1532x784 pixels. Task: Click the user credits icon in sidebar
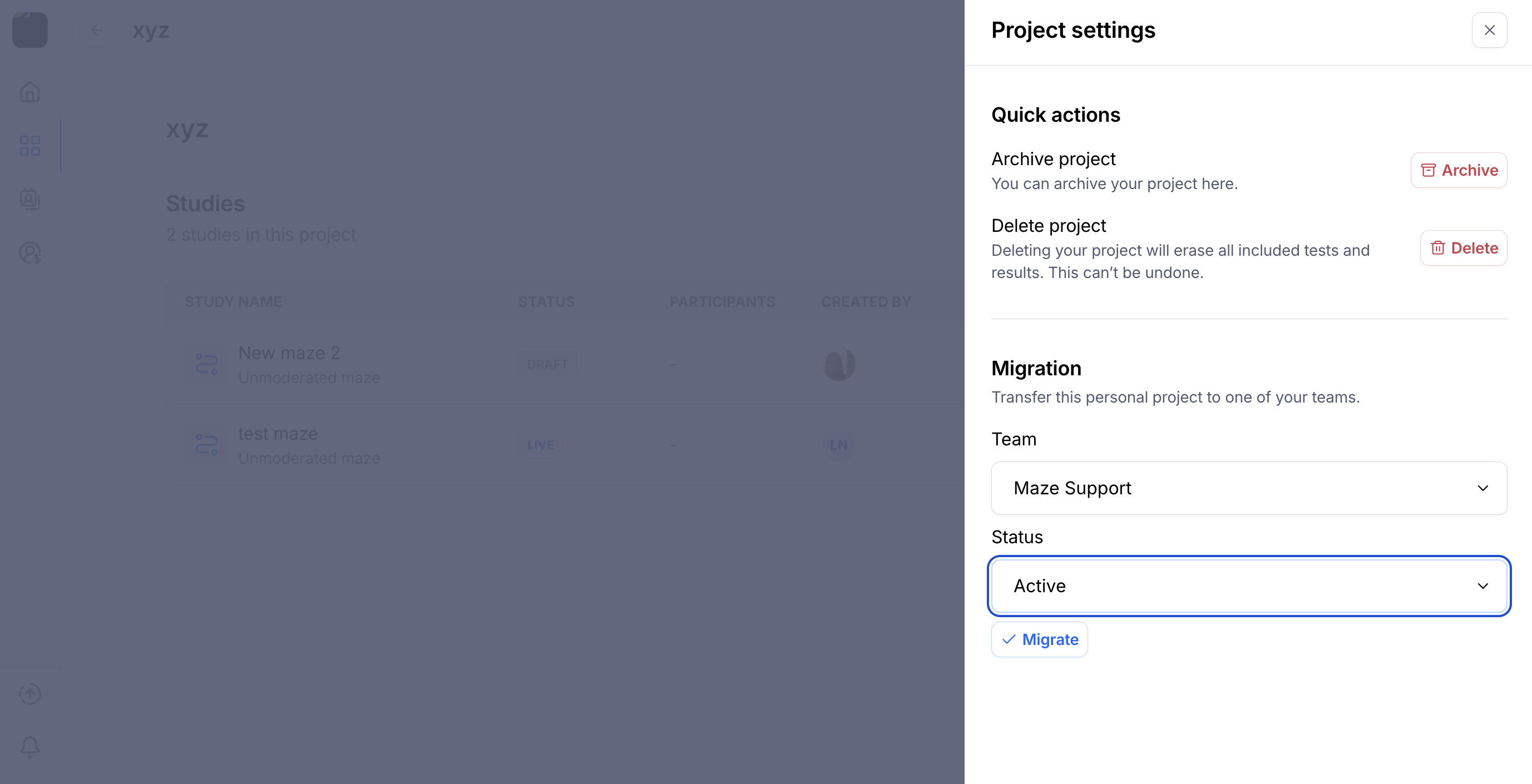click(x=29, y=252)
